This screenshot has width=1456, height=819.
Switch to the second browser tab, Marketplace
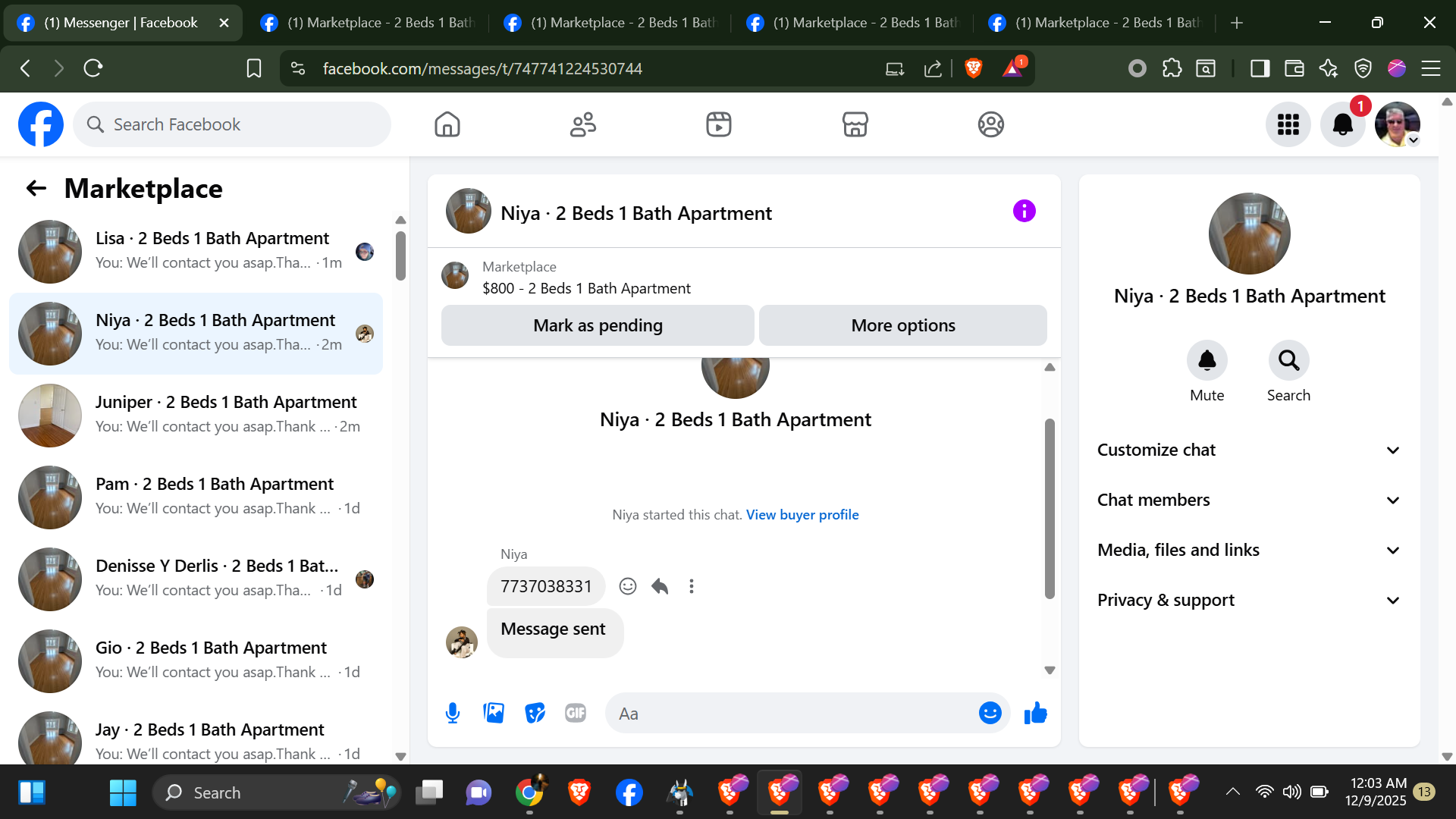367,23
